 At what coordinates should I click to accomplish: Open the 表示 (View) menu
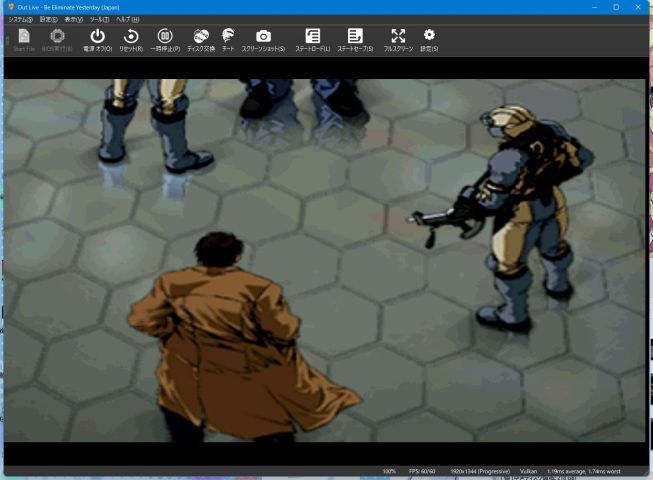pyautogui.click(x=74, y=20)
